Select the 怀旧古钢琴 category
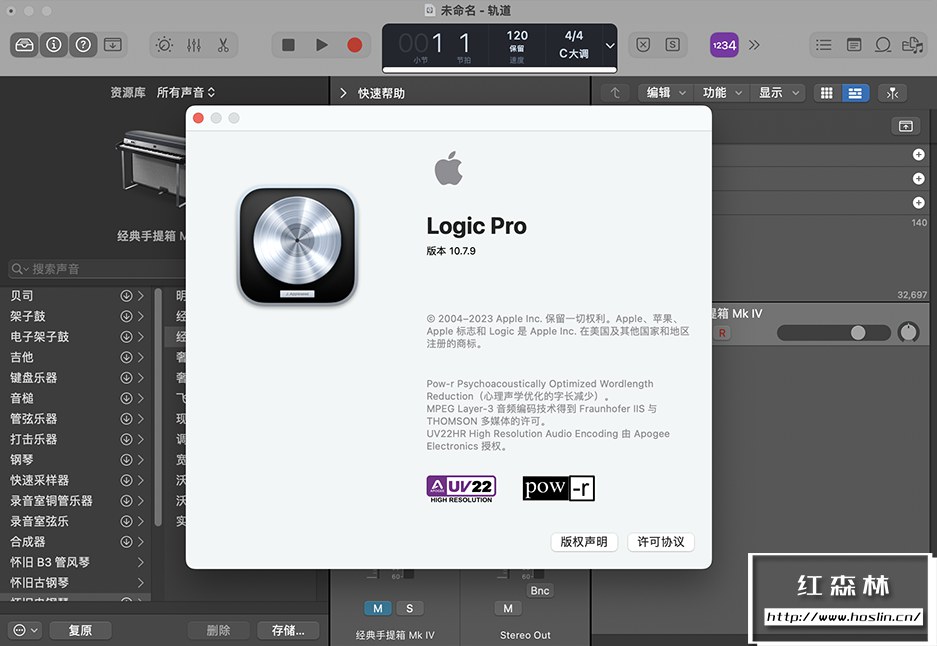This screenshot has width=937, height=646. 39,583
